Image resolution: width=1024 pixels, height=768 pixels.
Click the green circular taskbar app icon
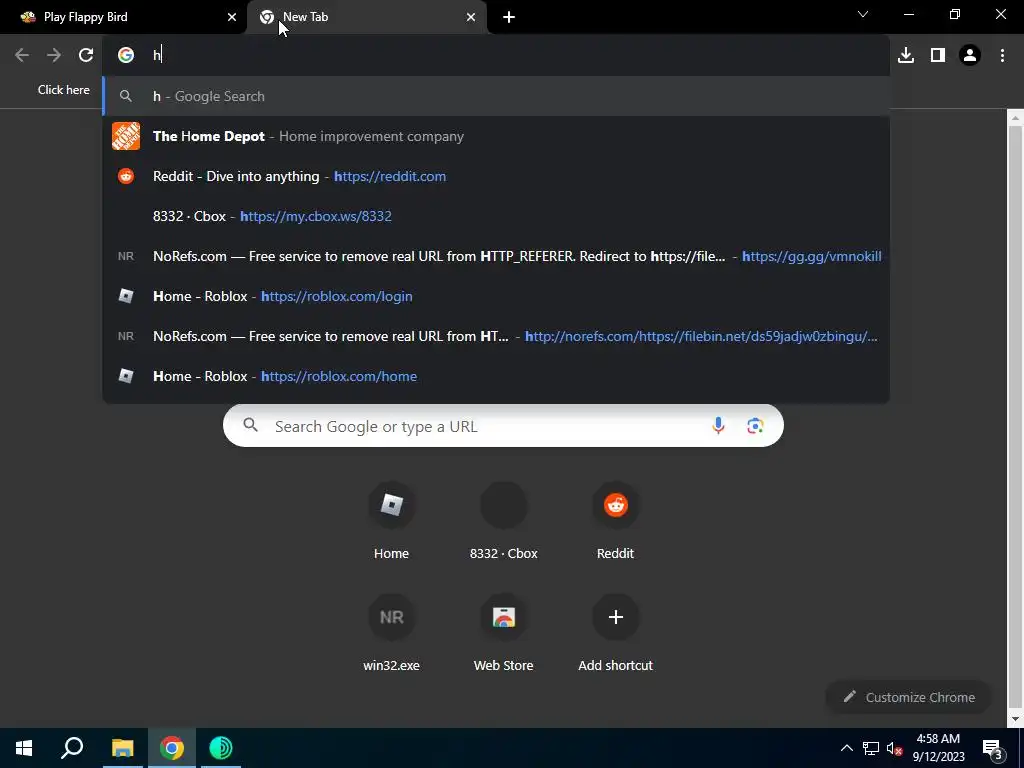click(221, 748)
